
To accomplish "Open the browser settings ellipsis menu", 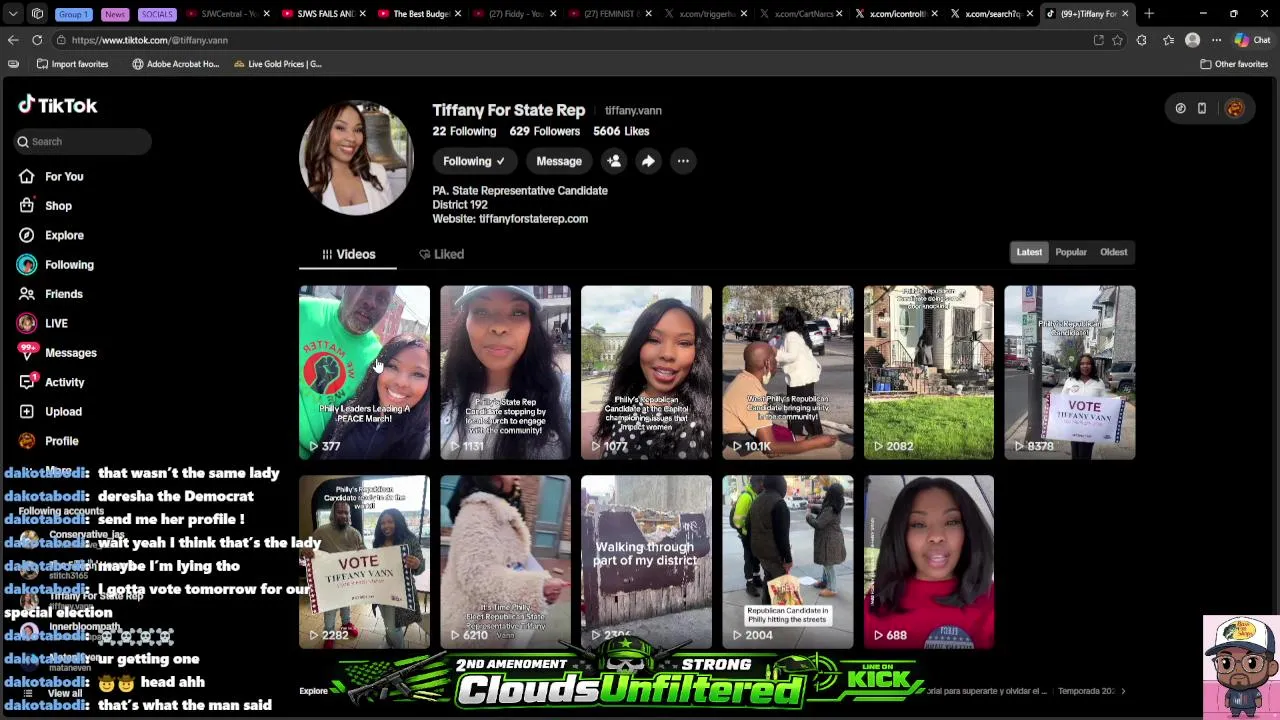I will pos(1216,40).
